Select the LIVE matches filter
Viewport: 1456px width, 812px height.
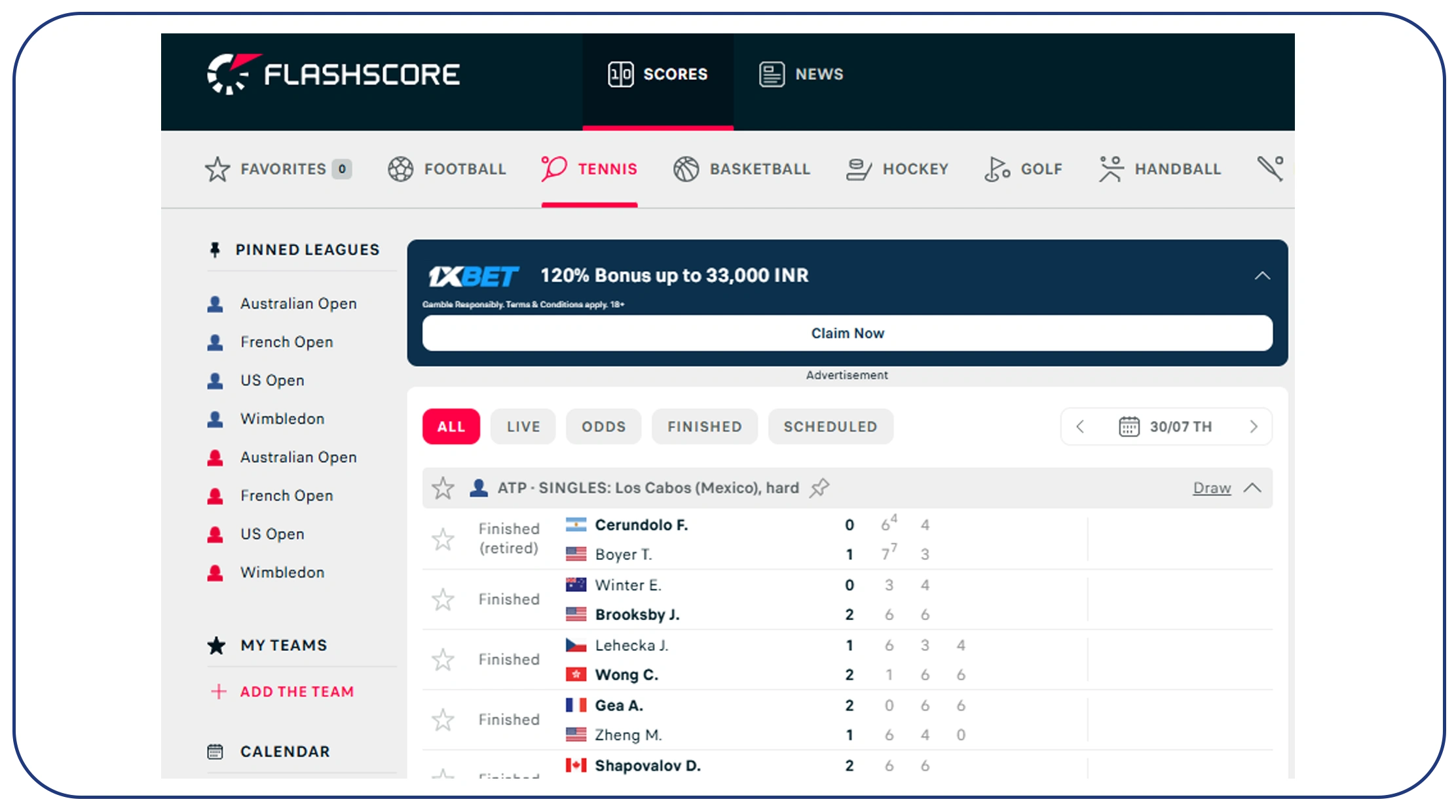pyautogui.click(x=523, y=427)
